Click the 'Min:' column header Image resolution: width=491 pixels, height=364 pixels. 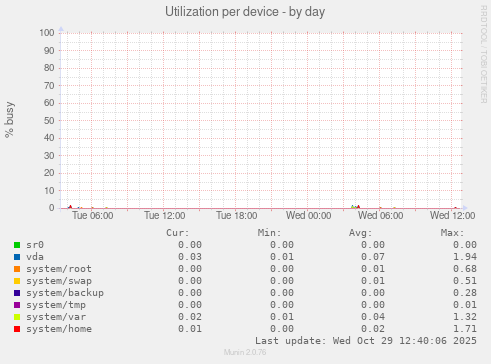click(269, 233)
